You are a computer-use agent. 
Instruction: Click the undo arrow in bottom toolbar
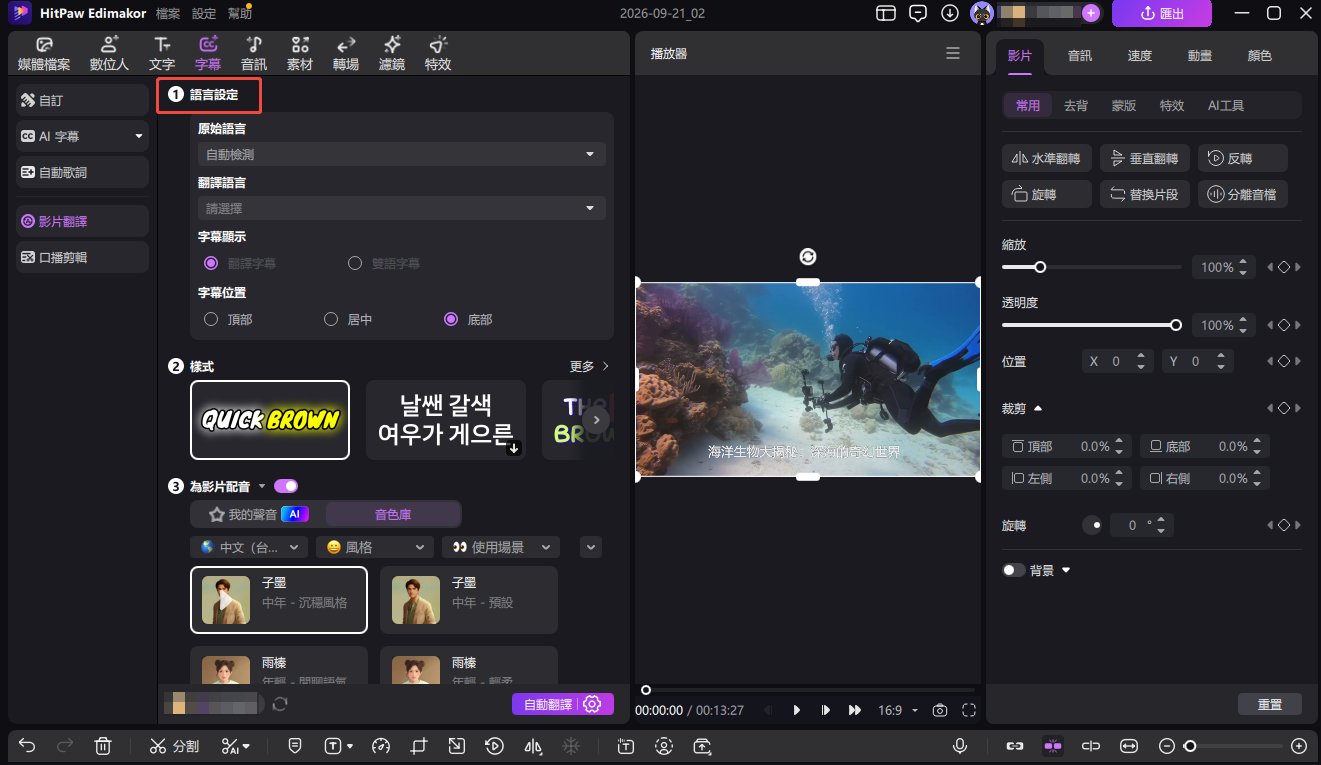coord(27,745)
